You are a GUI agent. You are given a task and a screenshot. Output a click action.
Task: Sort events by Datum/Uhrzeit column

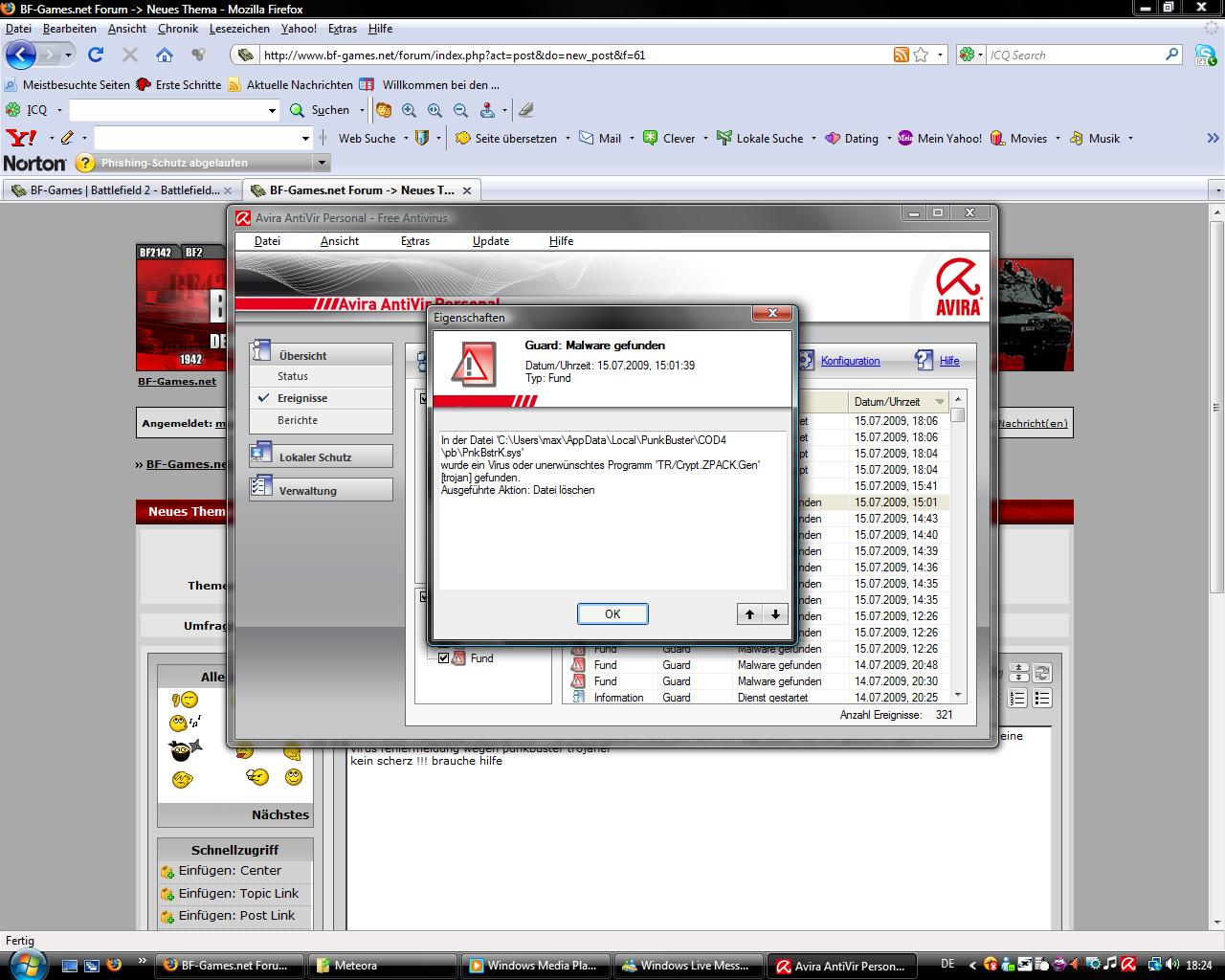(x=899, y=402)
